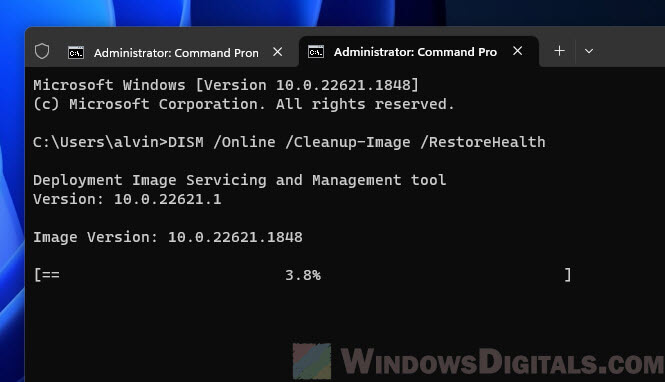Click the Microsoft Corporation copyright line
Viewport: 665px width, 382px height.
pyautogui.click(x=244, y=104)
